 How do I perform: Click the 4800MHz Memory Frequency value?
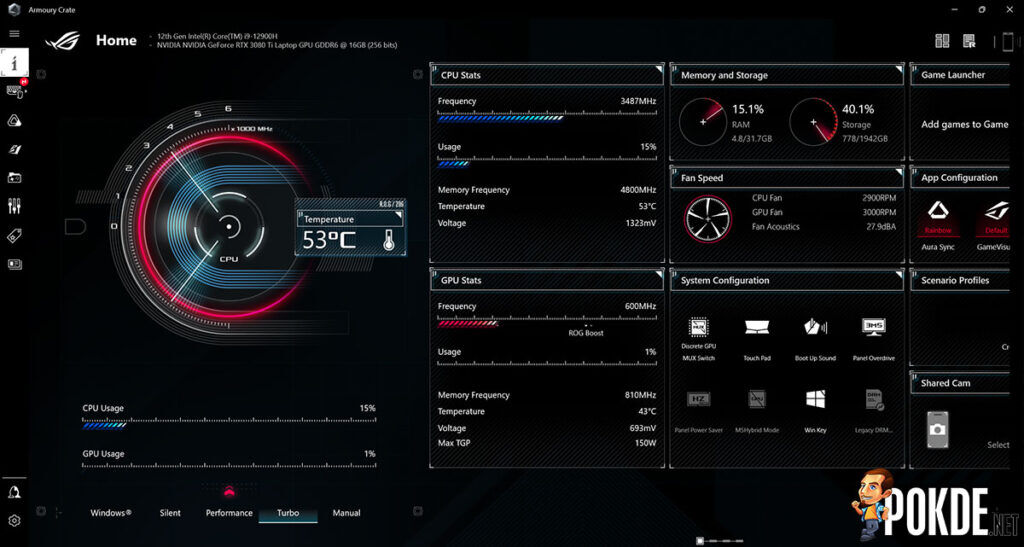[638, 190]
